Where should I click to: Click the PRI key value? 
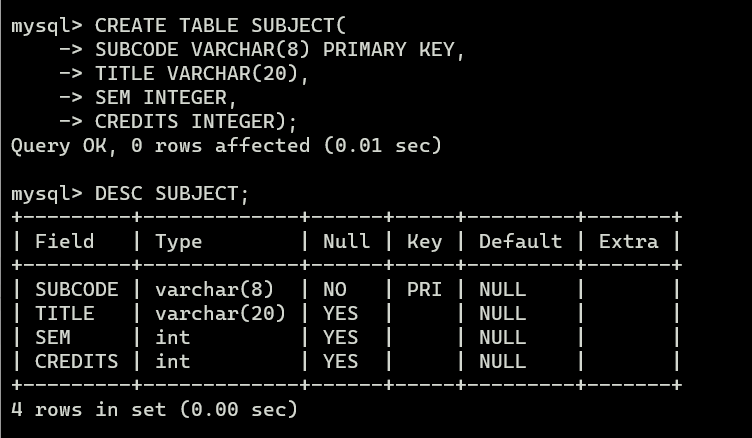(x=424, y=289)
